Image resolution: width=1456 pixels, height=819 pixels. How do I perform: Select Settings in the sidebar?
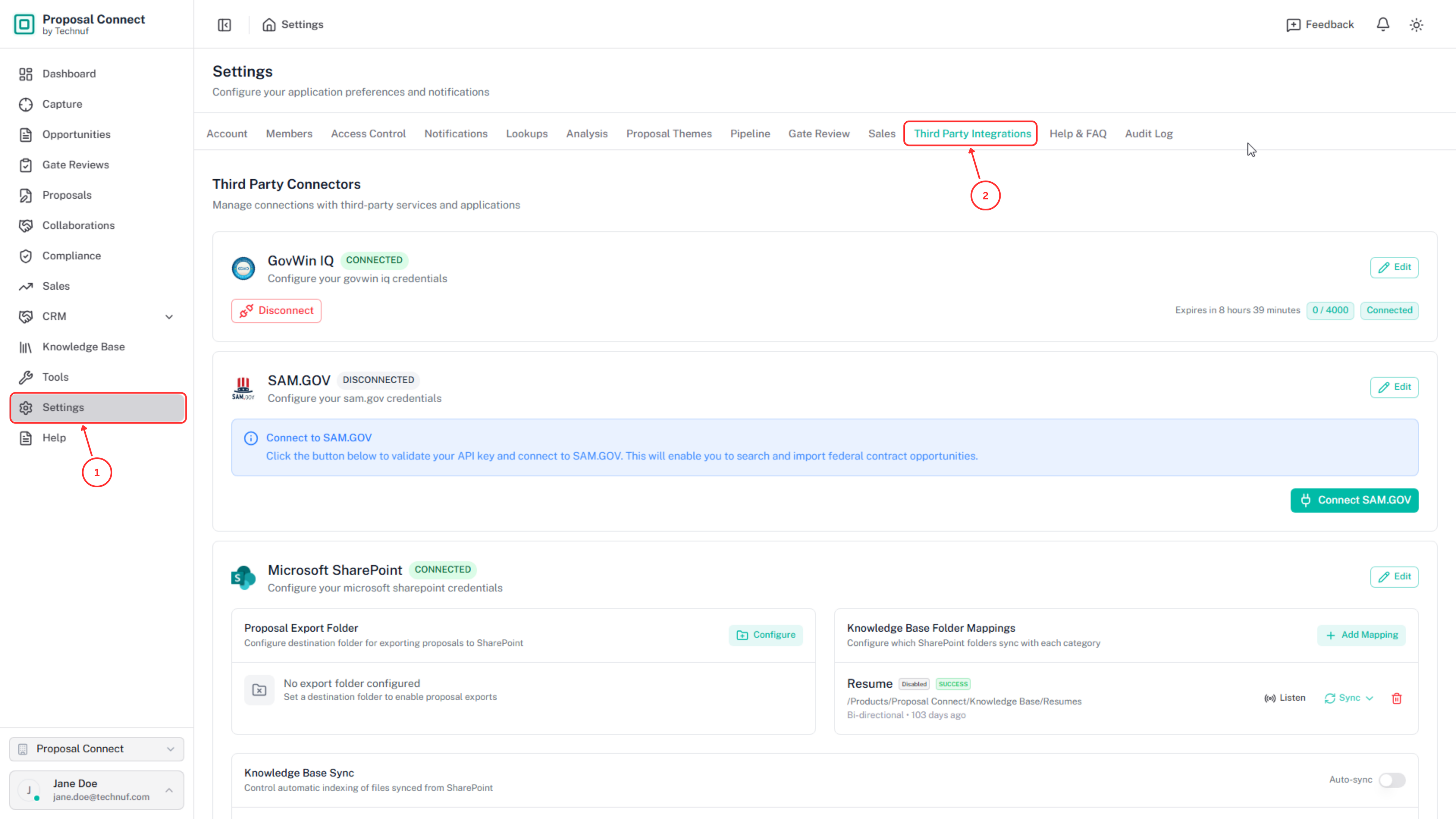point(98,408)
